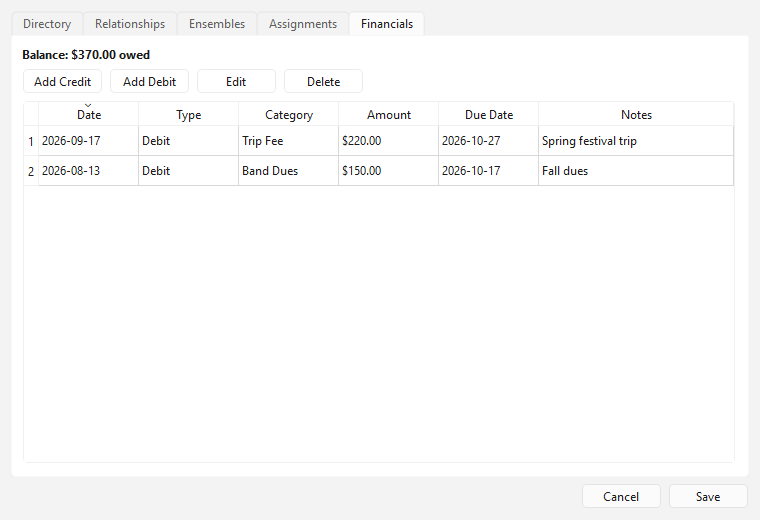Select the Band Dues category cell
The height and width of the screenshot is (520, 760).
point(288,171)
